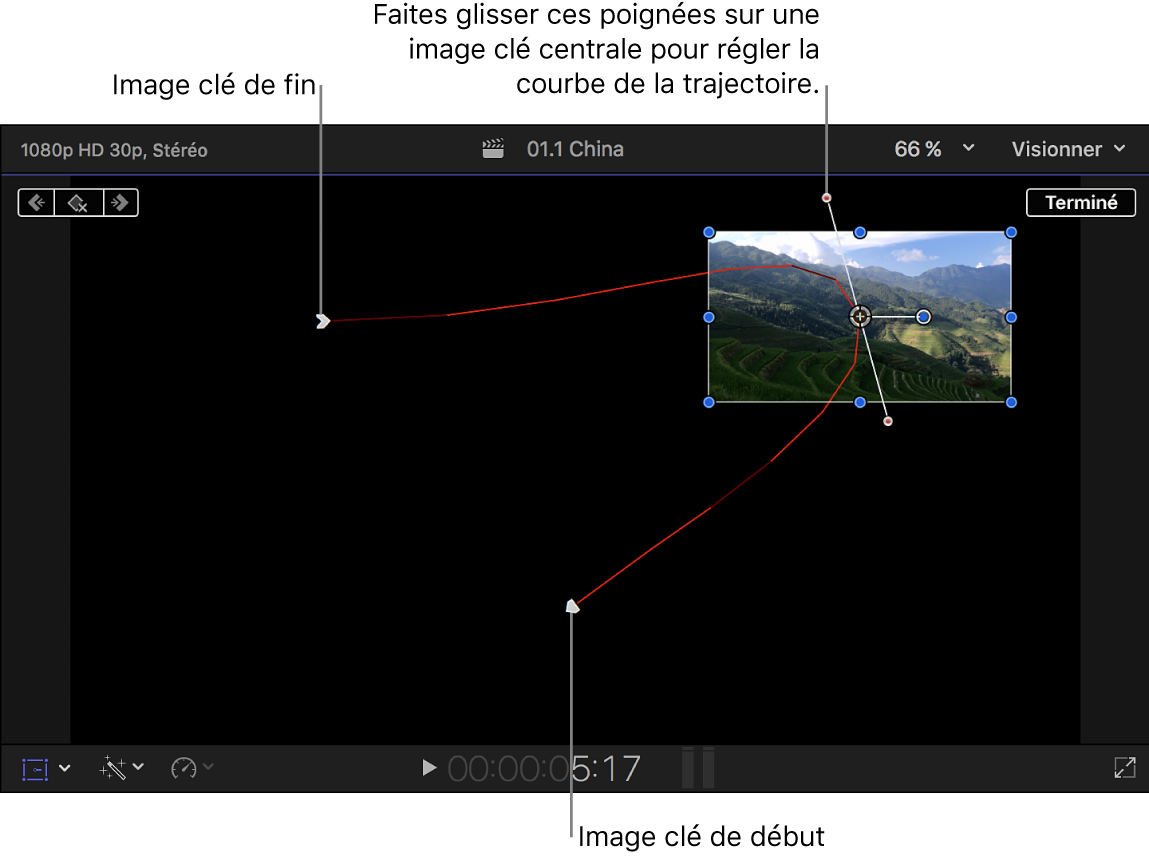Open the Retiming speedometer icon
Viewport: 1149px width, 859px height.
185,767
